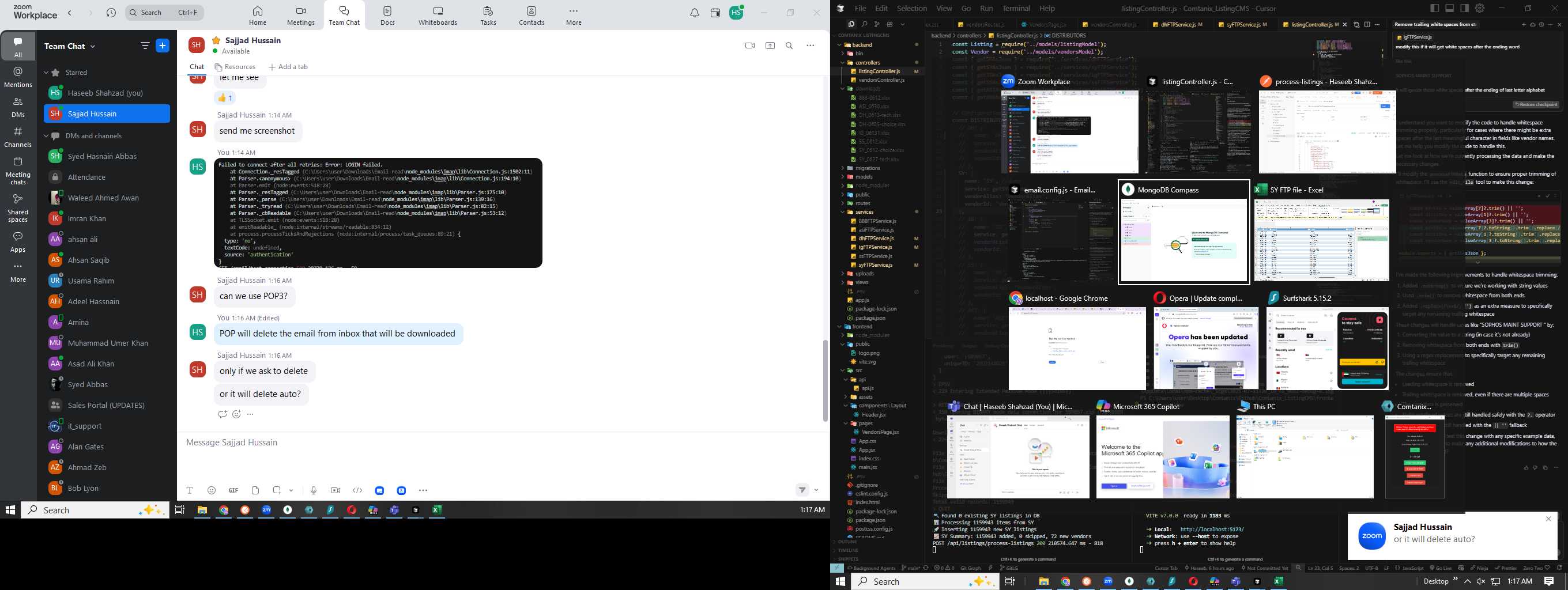Viewport: 1568px width, 590px height.
Task: Toggle the star next to Sajjad Hussain
Action: pyautogui.click(x=216, y=40)
